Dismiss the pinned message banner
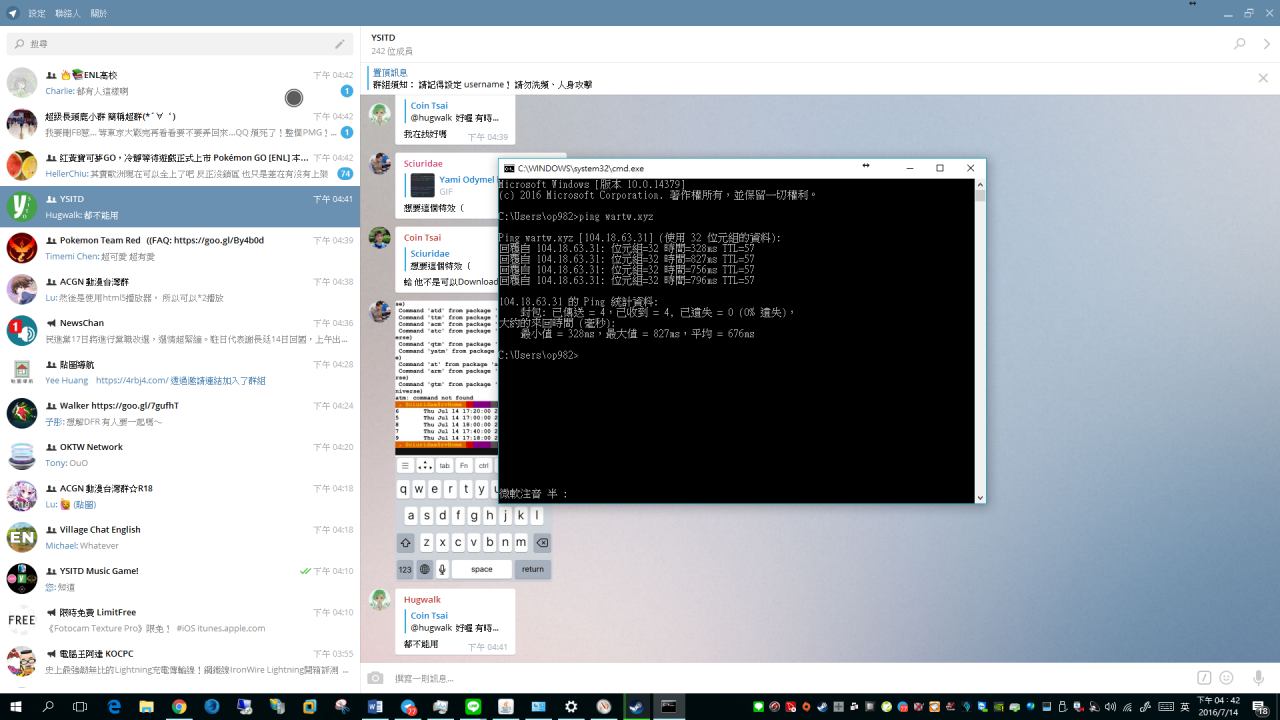 pyautogui.click(x=1263, y=78)
